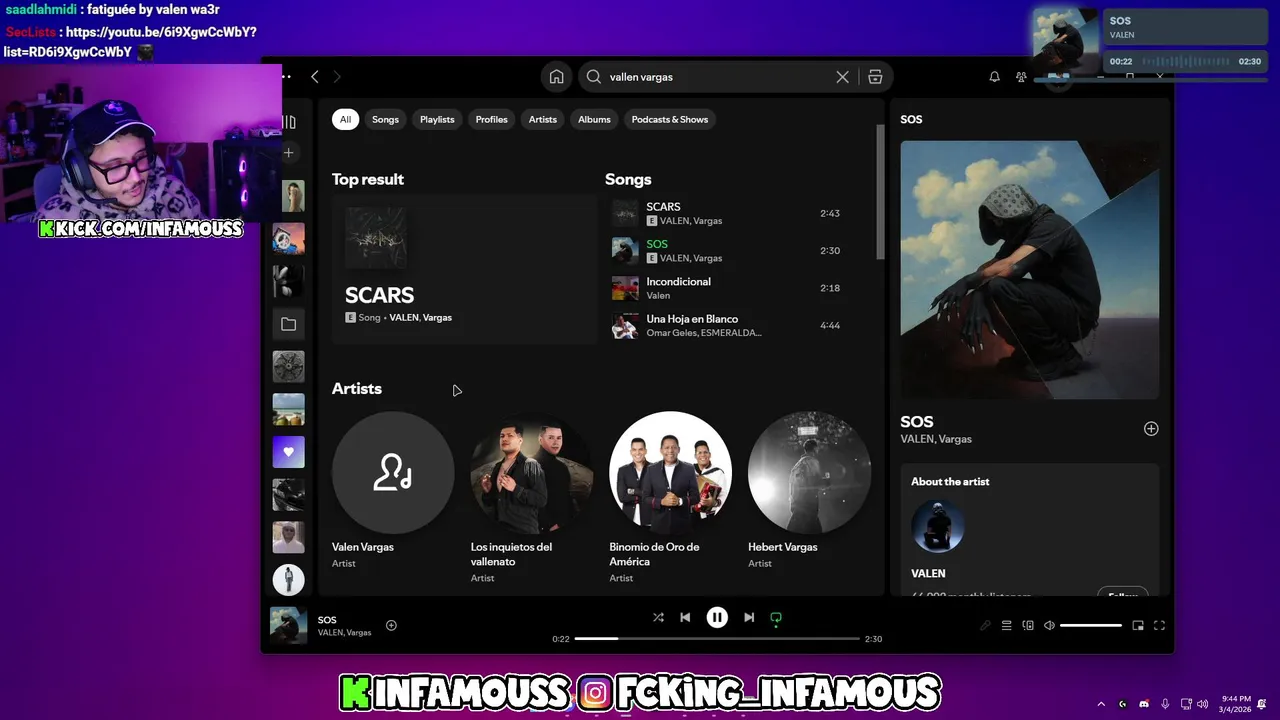Screen dimensions: 1280x720
Task: Click the VALEN, Vargas link under SCARS top result
Action: point(420,317)
